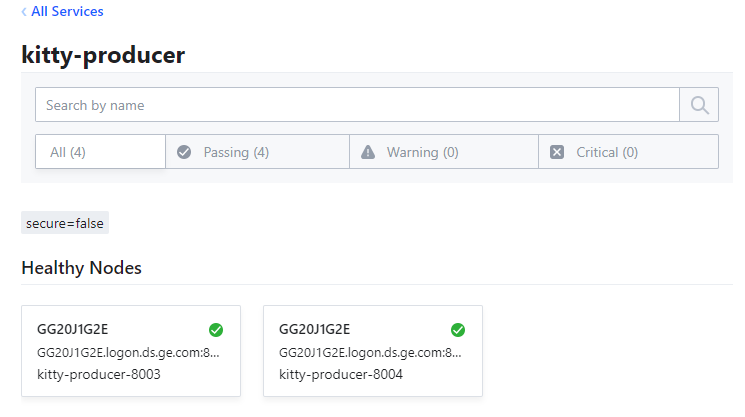Click green check on kitty-producer-8003 card
Screen dimensions: 745x417
[x=216, y=330]
